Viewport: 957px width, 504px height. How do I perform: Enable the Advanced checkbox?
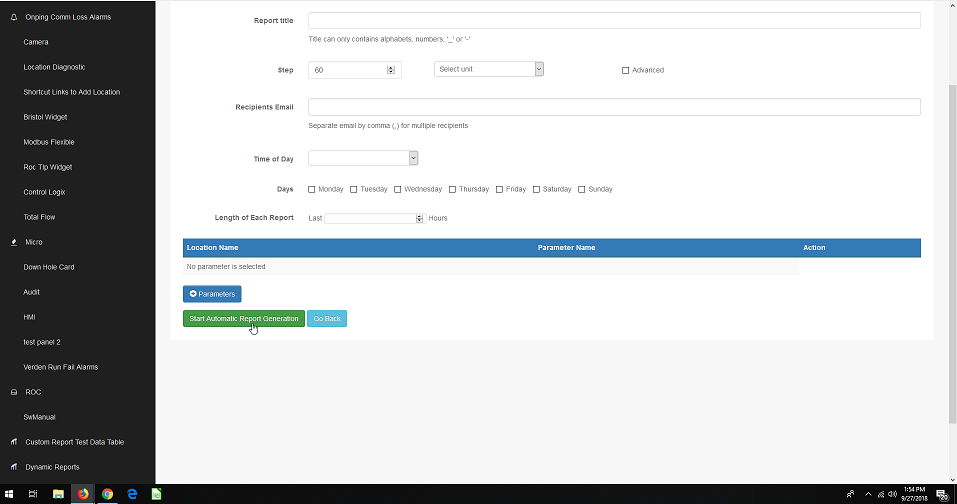tap(626, 70)
